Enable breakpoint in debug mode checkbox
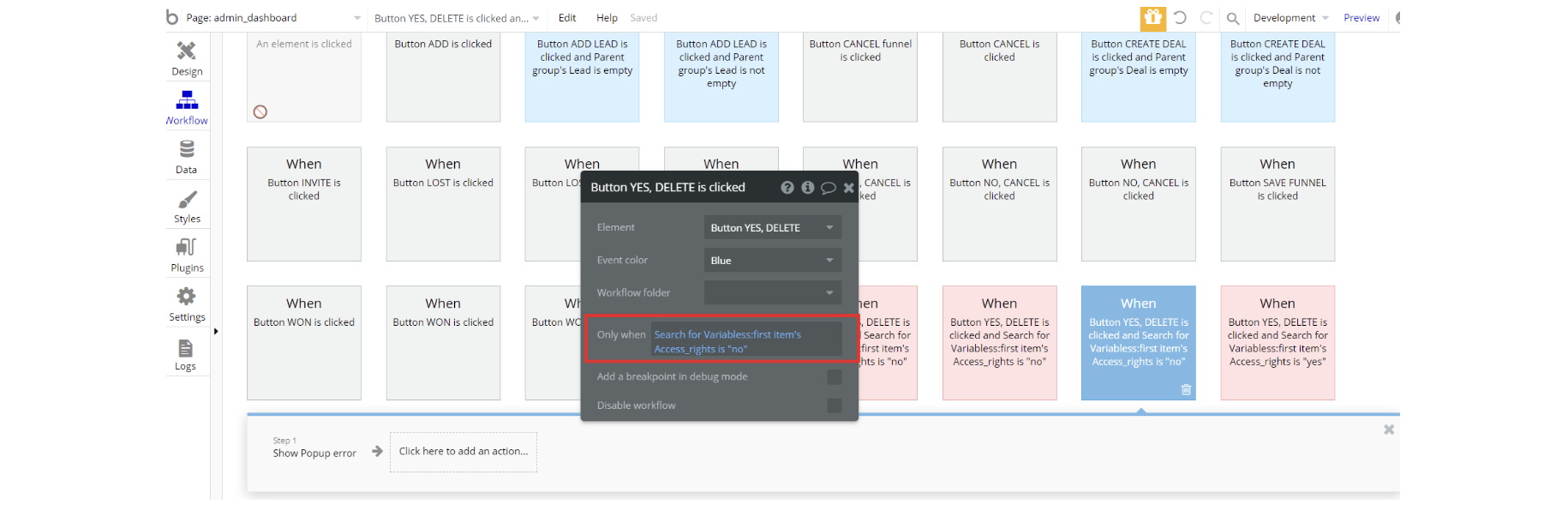Viewport: 1568px width, 511px height. (x=834, y=377)
